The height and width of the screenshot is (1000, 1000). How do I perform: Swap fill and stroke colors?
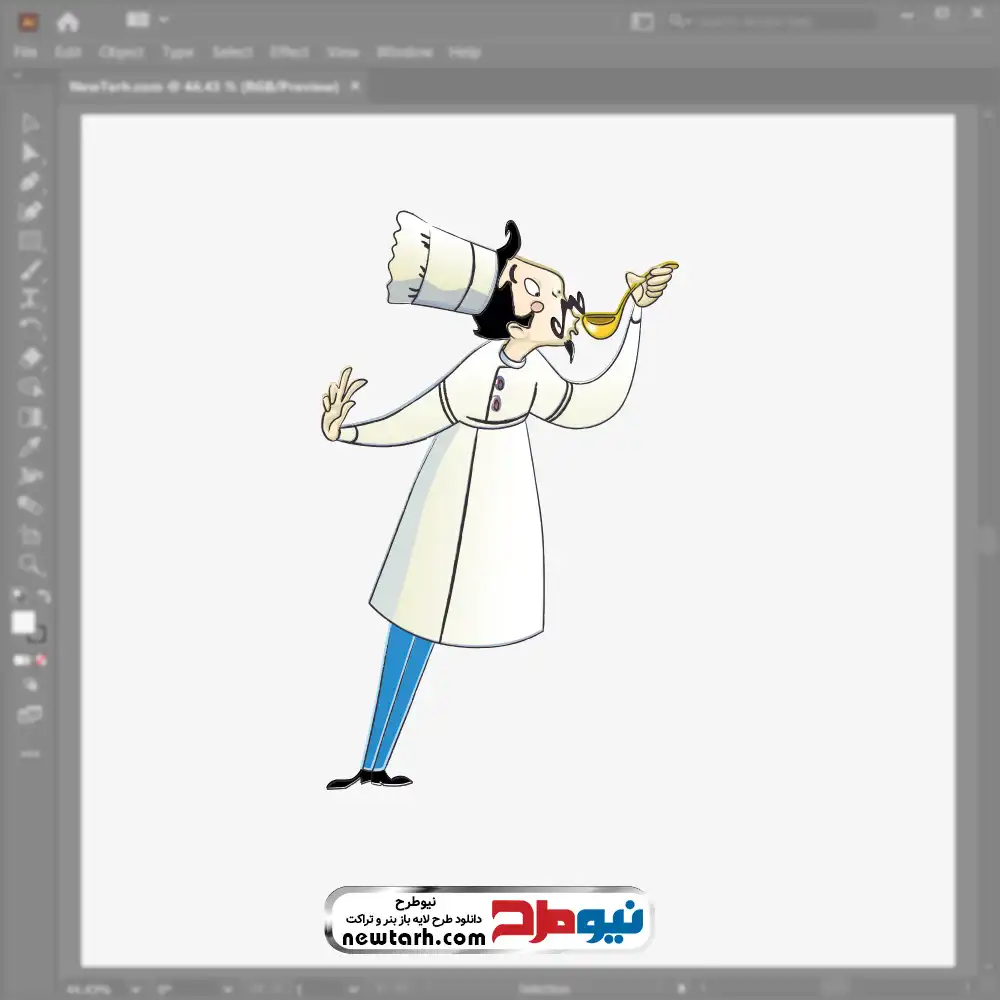pos(43,597)
